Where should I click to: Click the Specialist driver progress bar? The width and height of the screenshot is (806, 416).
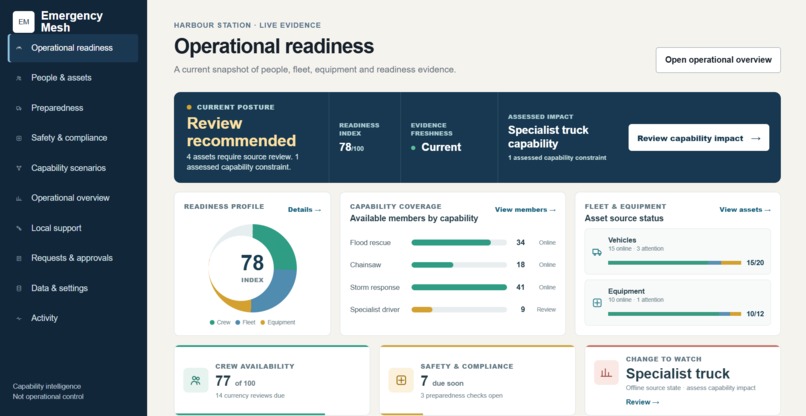click(x=459, y=310)
